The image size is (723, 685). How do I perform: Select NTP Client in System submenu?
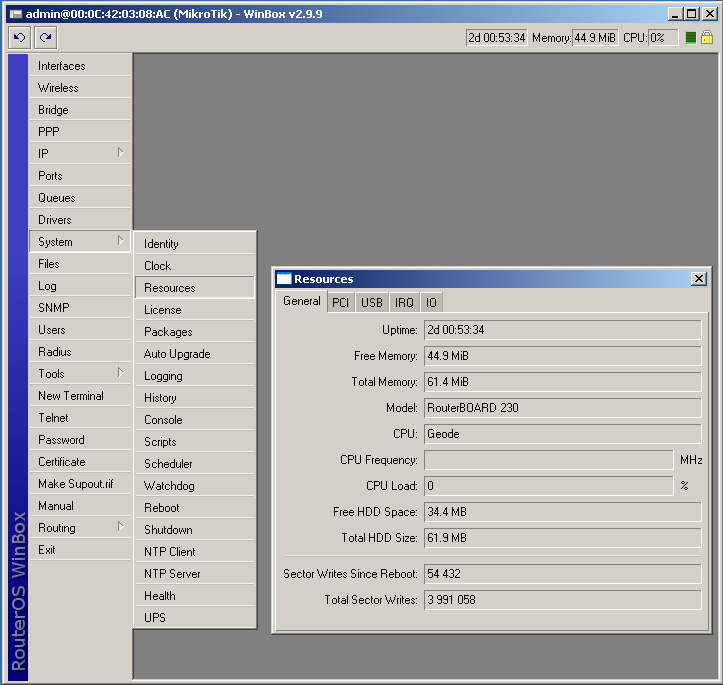[x=195, y=552]
